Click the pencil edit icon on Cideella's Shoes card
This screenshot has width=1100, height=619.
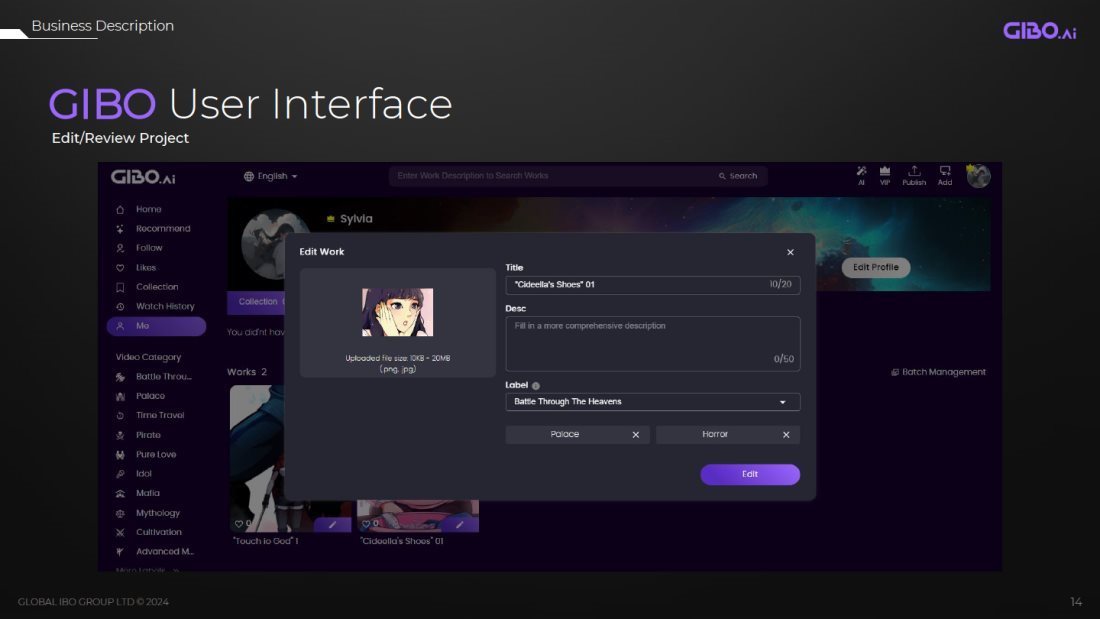click(x=460, y=524)
